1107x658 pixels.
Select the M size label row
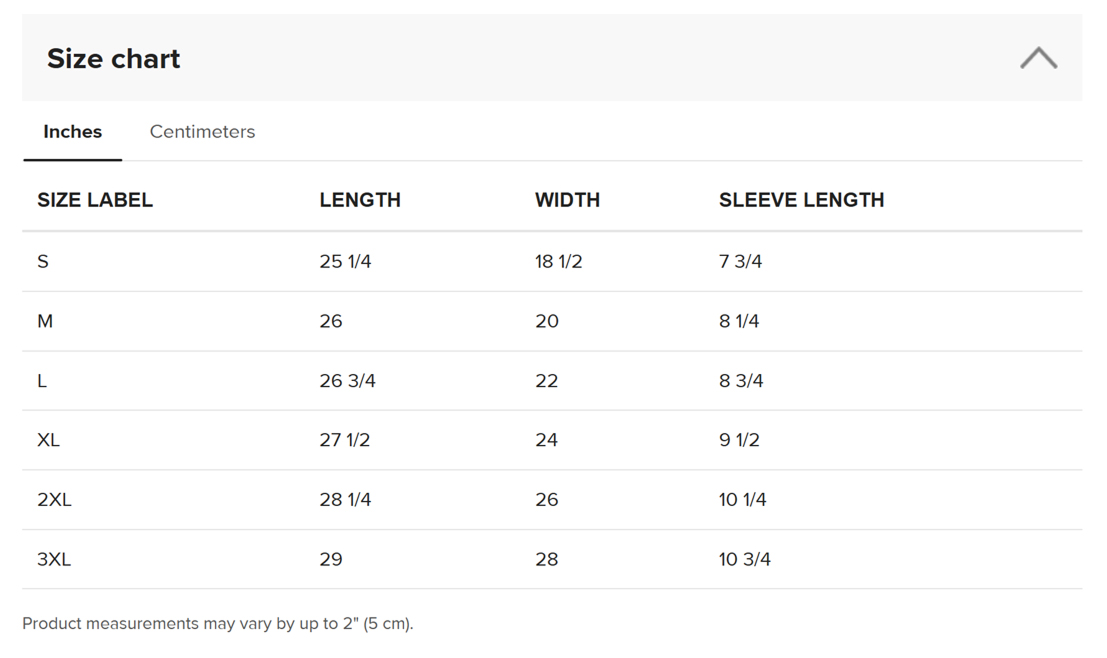pyautogui.click(x=45, y=321)
